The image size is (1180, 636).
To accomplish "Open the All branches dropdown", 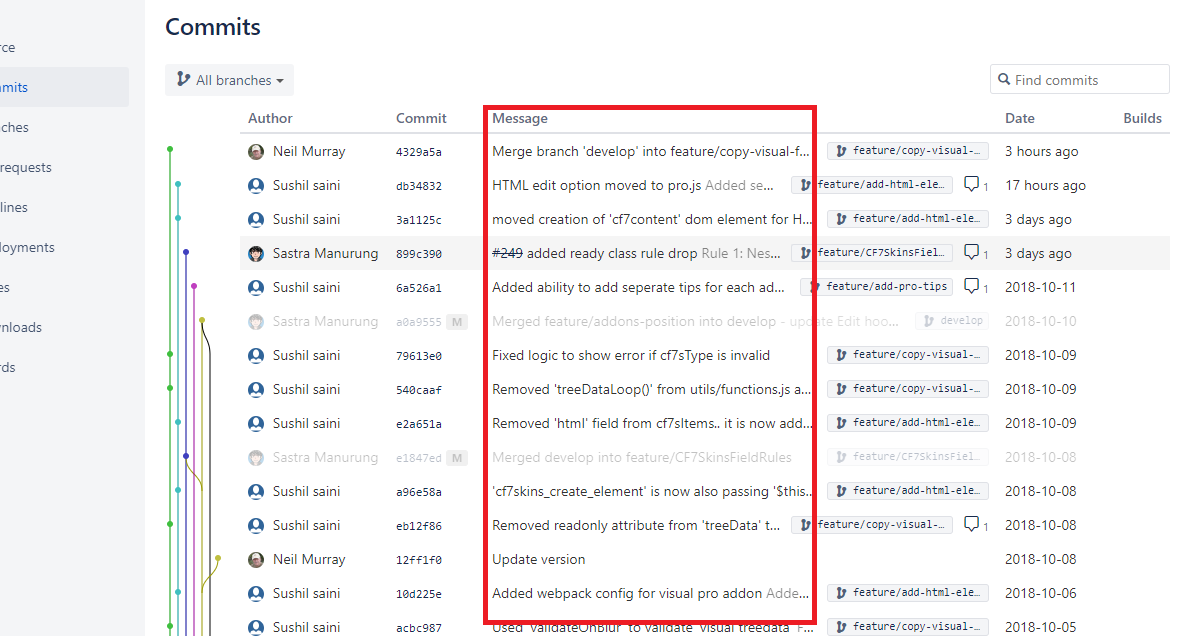I will click(229, 80).
